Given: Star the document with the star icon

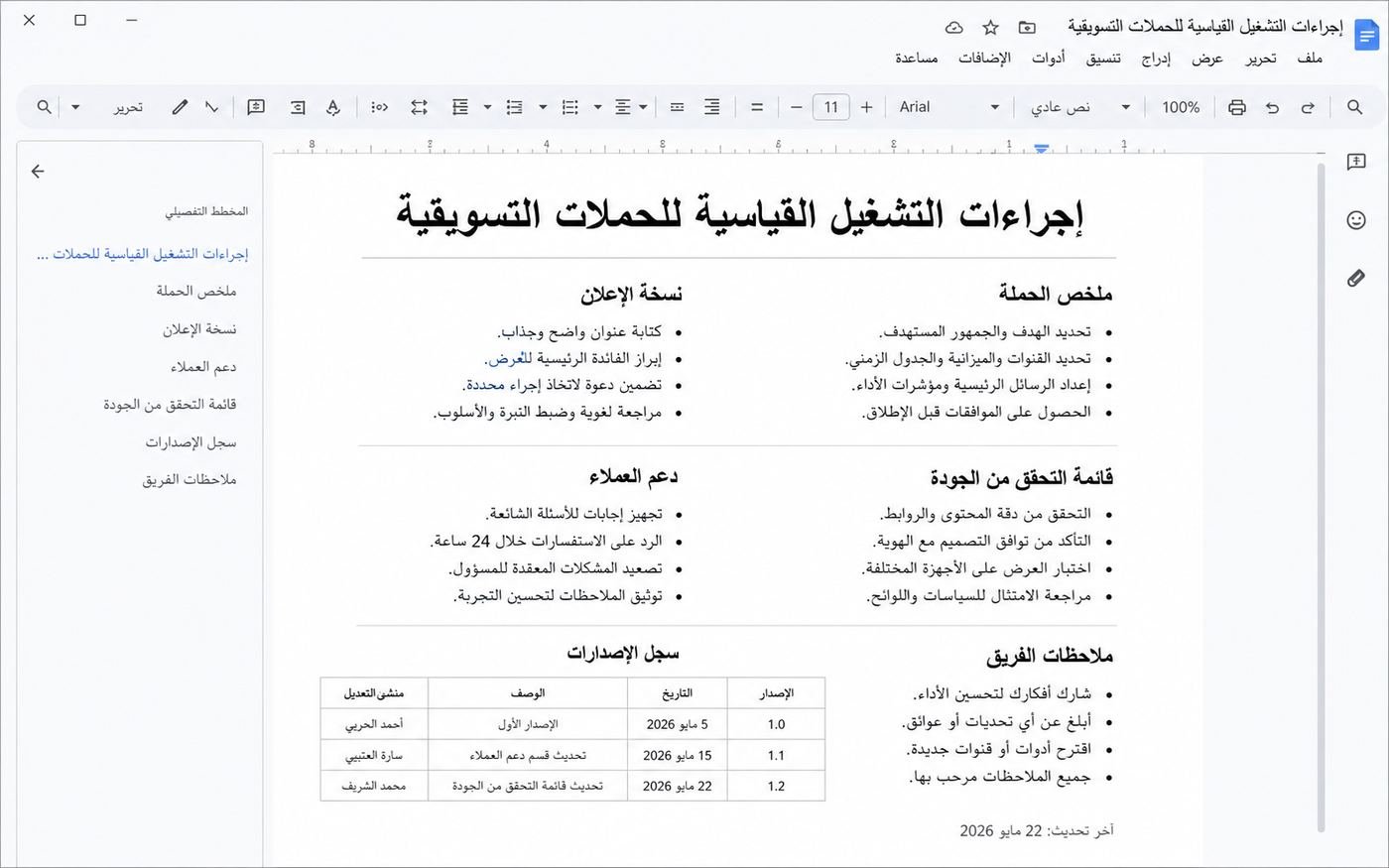Looking at the screenshot, I should point(990,28).
